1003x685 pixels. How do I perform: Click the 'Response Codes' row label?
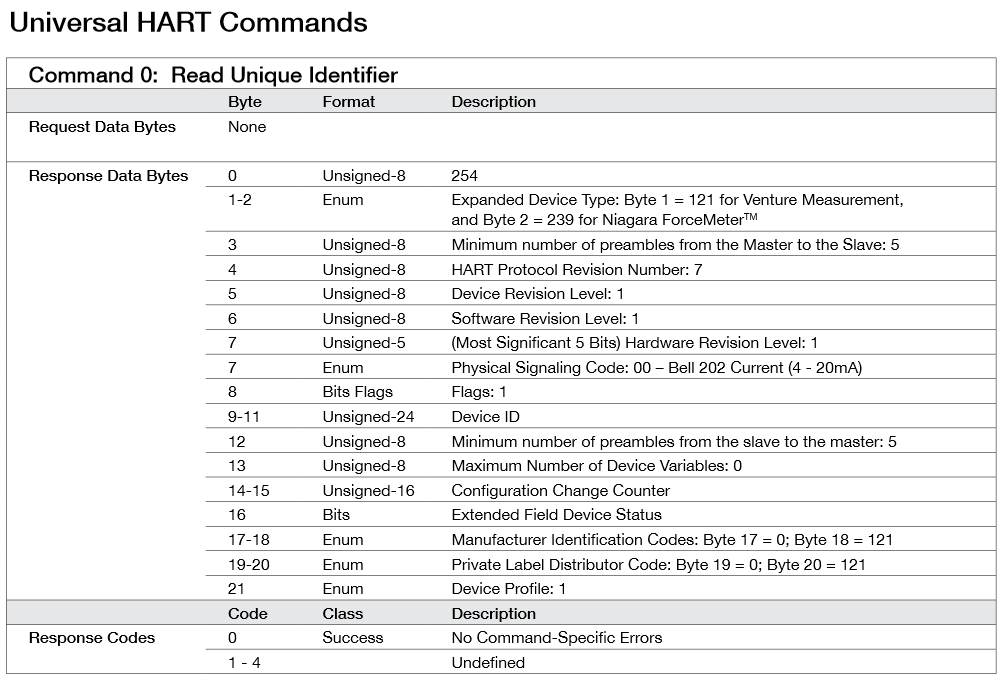[92, 638]
